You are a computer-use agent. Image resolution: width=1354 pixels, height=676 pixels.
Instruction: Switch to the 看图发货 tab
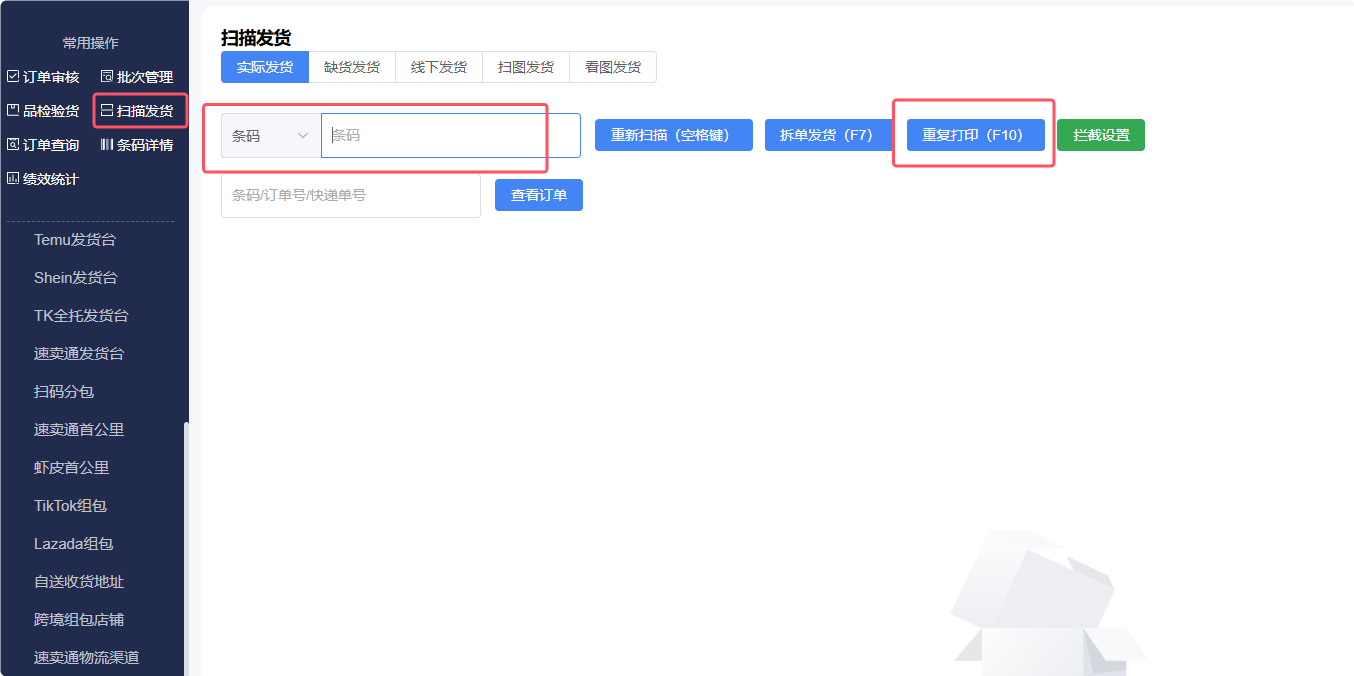(x=613, y=67)
